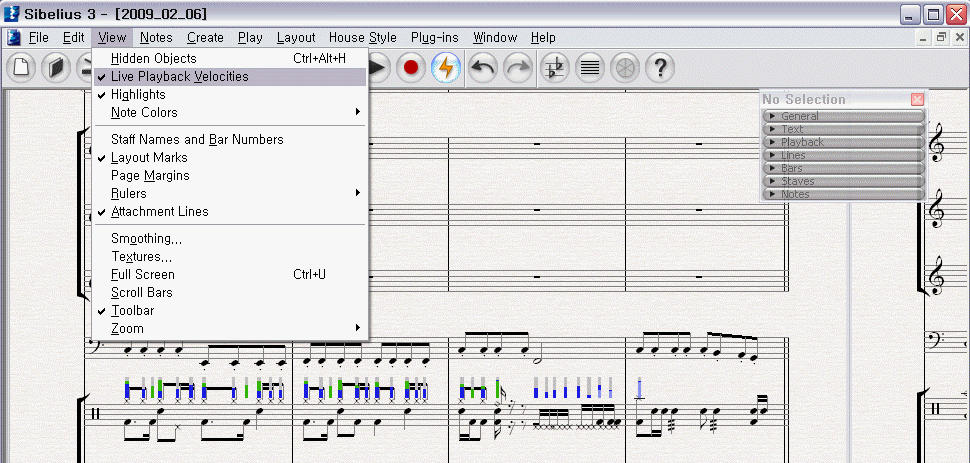Viewport: 970px width, 463px height.
Task: Open the Plug-ins menu
Action: pos(435,38)
